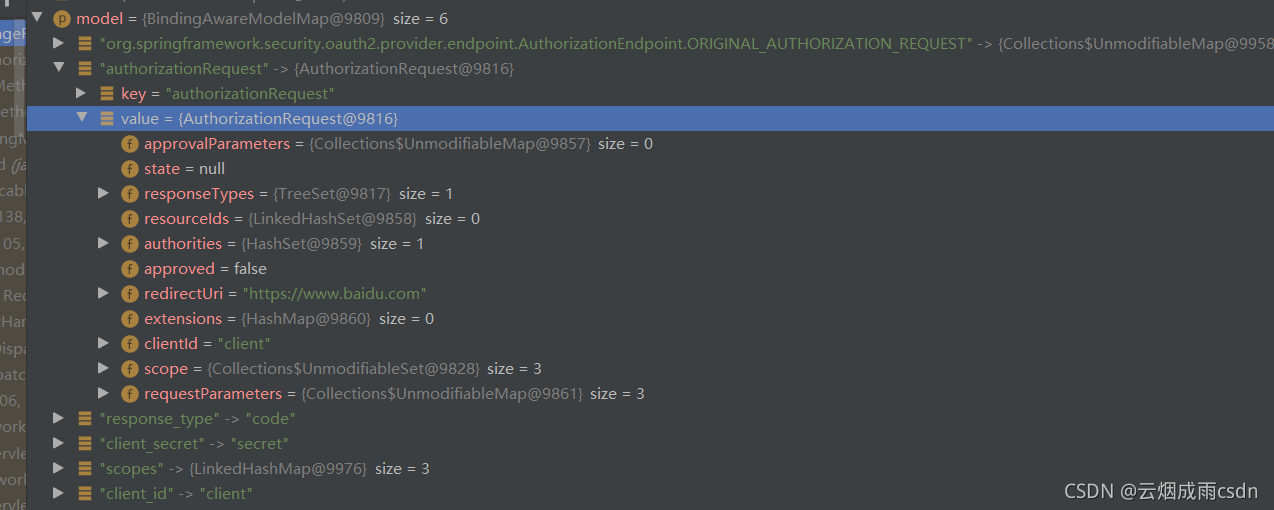Expand the authorities HashSet node
The width and height of the screenshot is (1274, 510).
(103, 243)
